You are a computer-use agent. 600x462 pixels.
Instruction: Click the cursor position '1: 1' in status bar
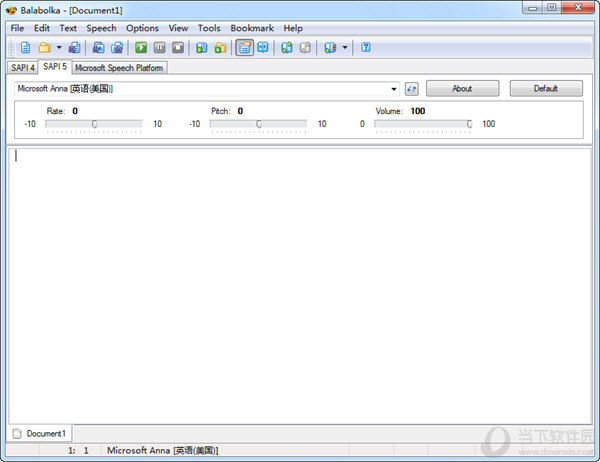[78, 451]
